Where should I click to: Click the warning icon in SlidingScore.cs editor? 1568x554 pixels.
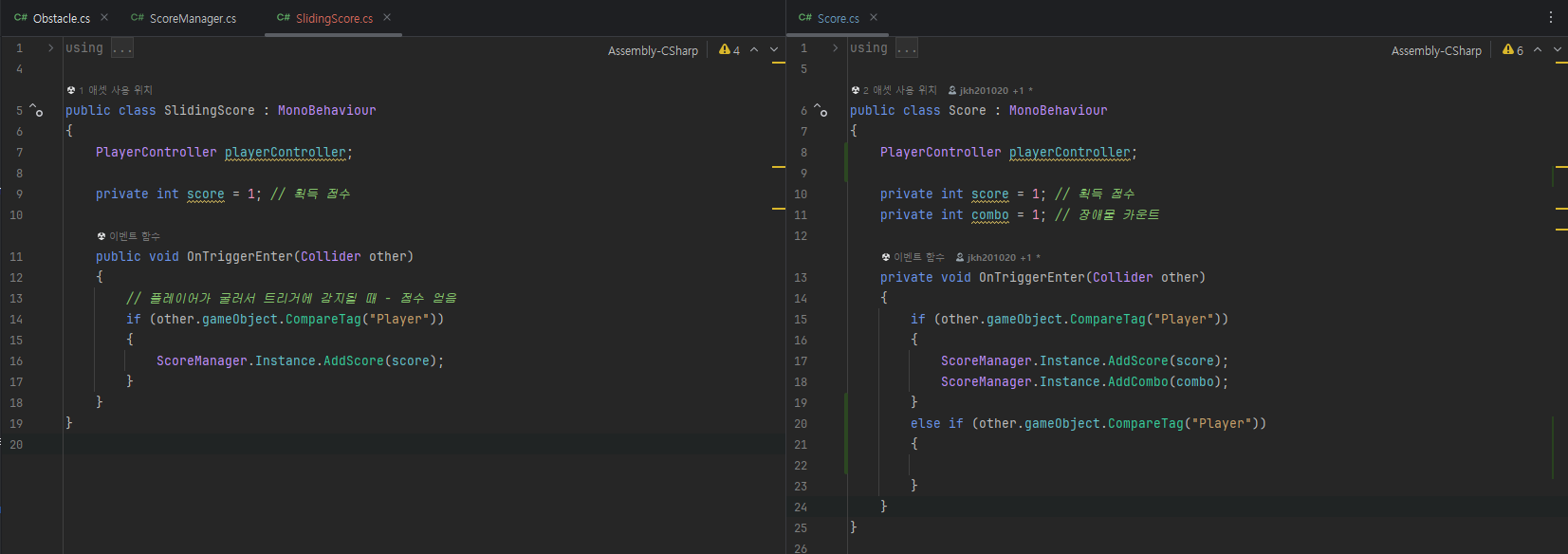[725, 50]
